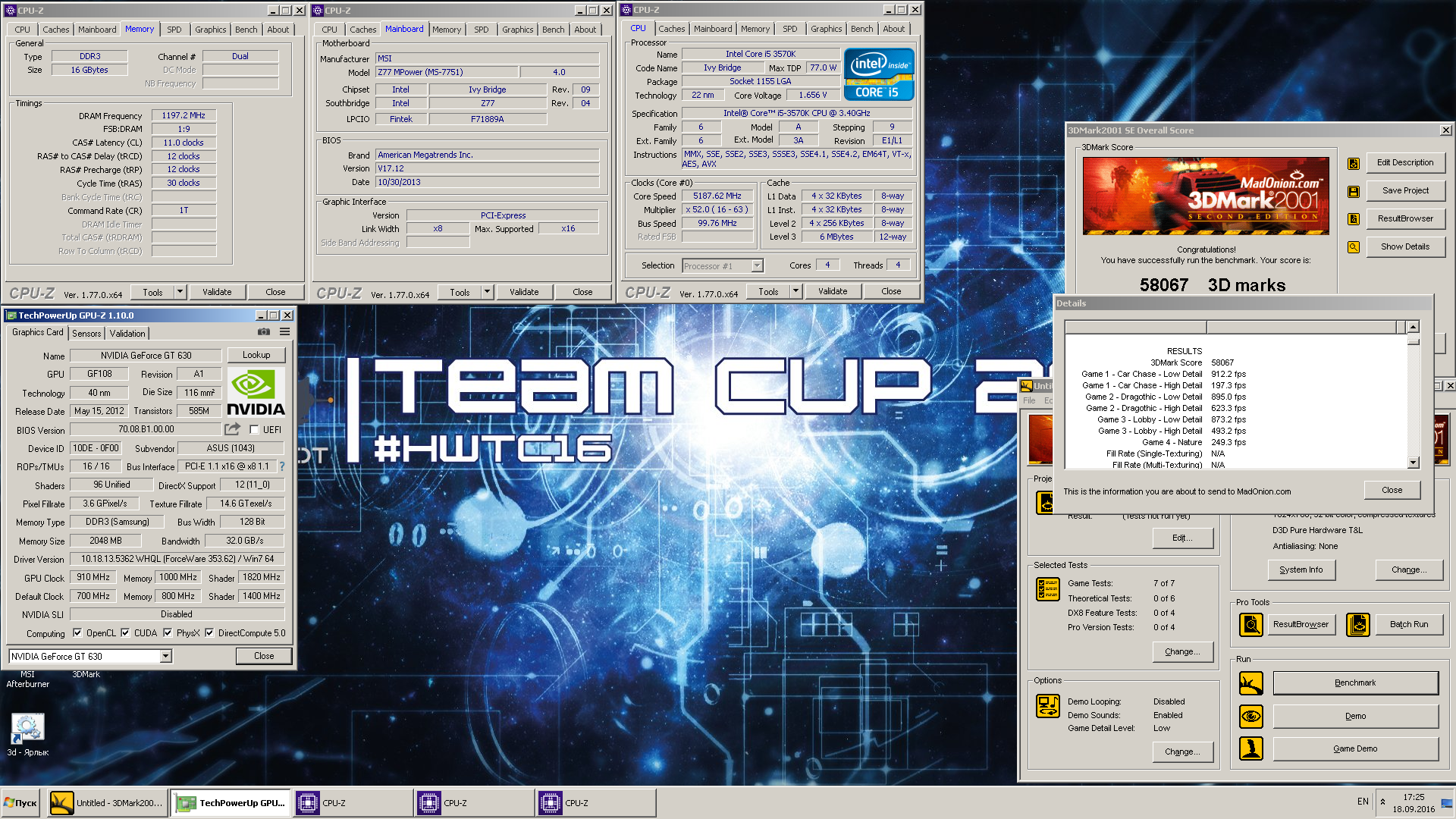Click the NVIDIA logo in GPU-Z
The image size is (1456, 819).
(x=256, y=393)
